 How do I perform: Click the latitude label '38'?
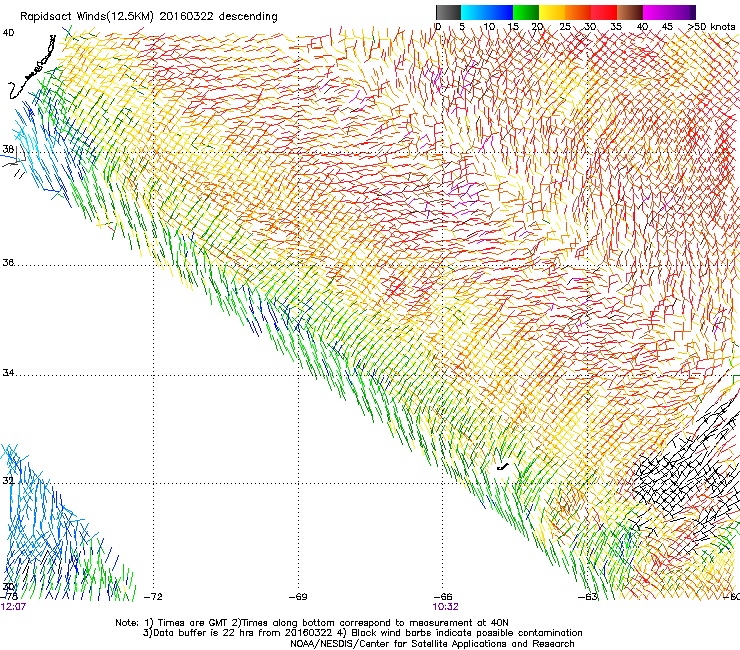[8, 149]
